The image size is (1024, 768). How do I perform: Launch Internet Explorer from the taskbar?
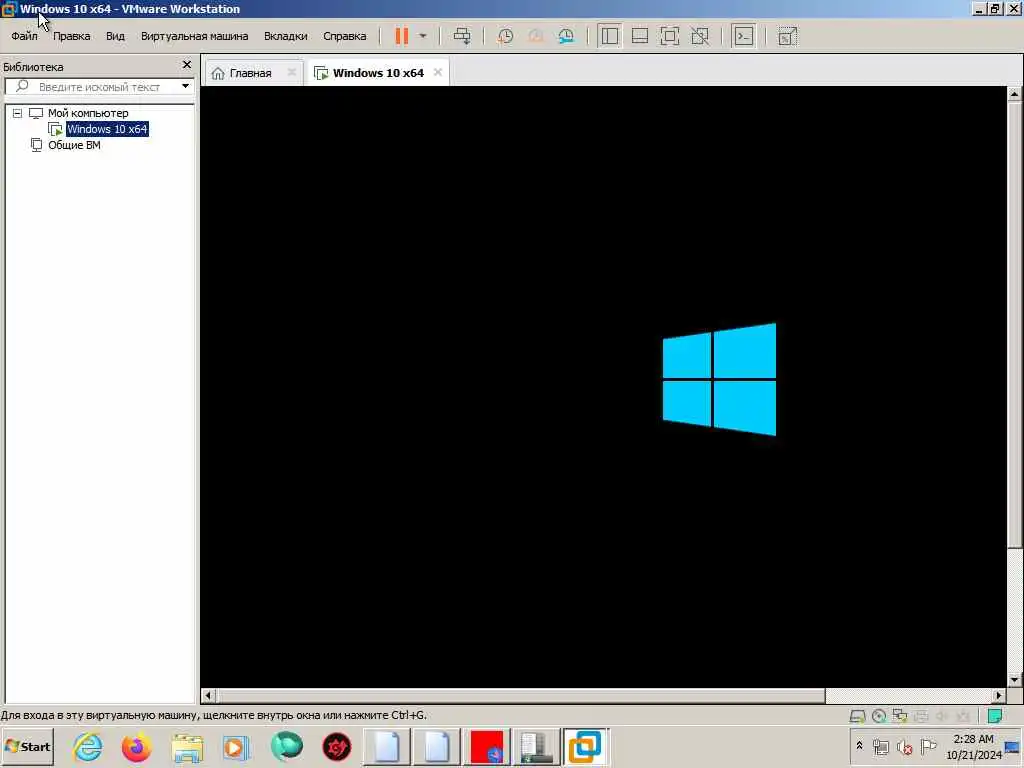tap(88, 746)
